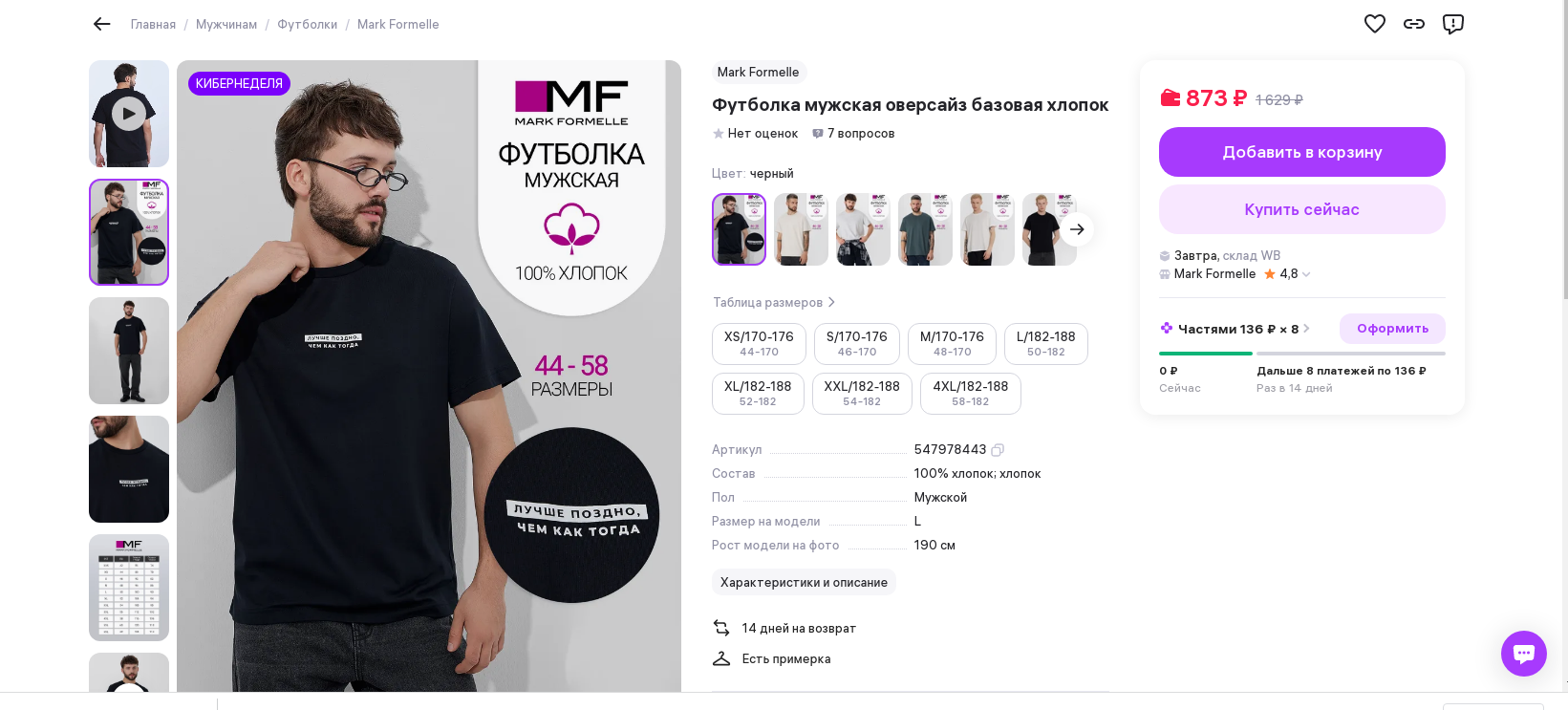Copy article number 547978443 icon
The height and width of the screenshot is (710, 1568).
click(998, 450)
